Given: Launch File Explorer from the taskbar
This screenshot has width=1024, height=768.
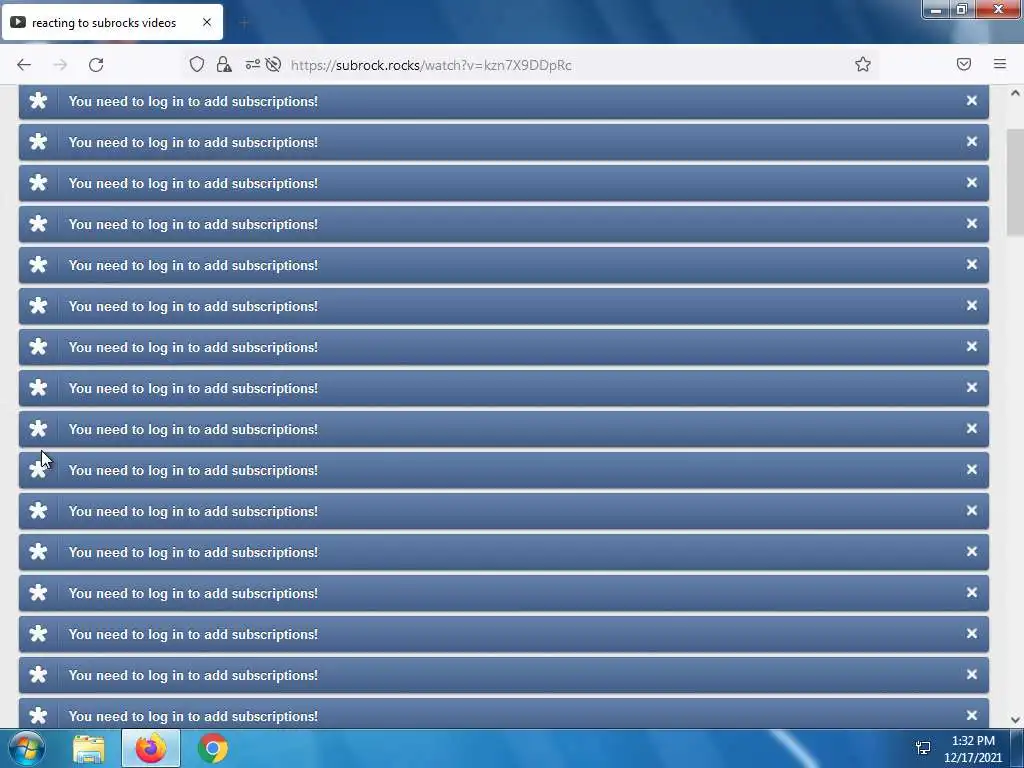Looking at the screenshot, I should click(x=89, y=749).
